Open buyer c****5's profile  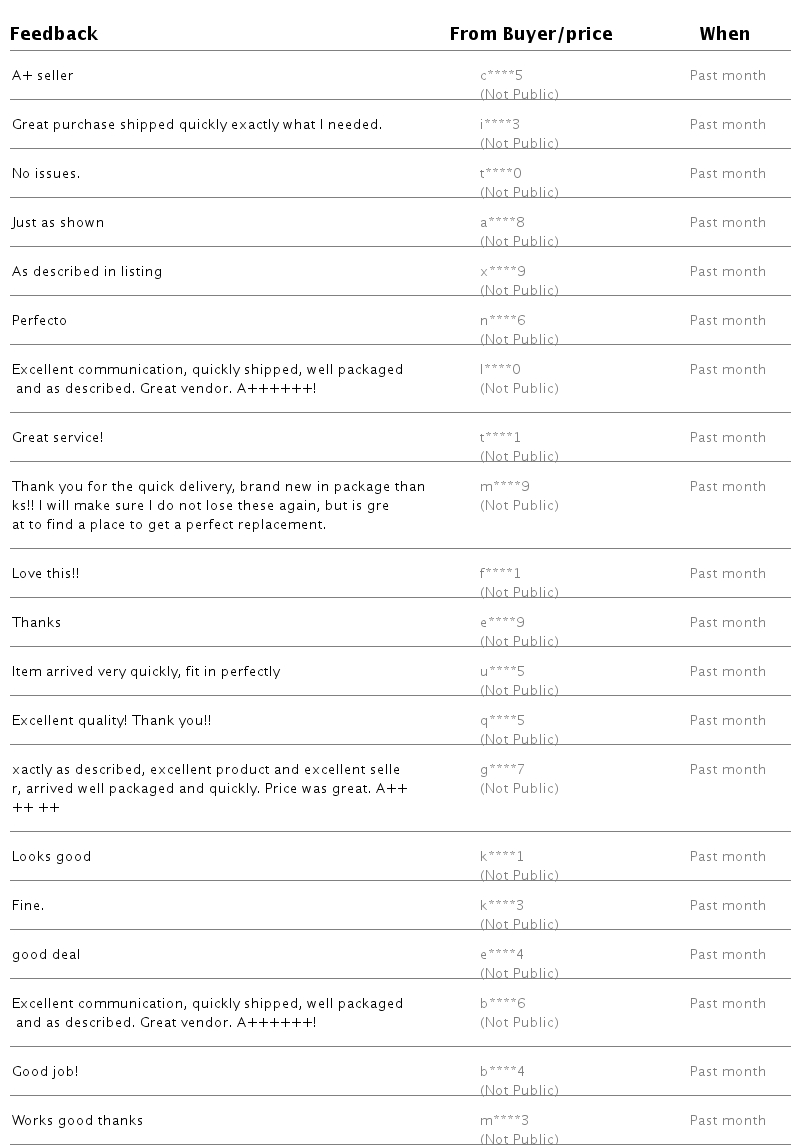[501, 75]
